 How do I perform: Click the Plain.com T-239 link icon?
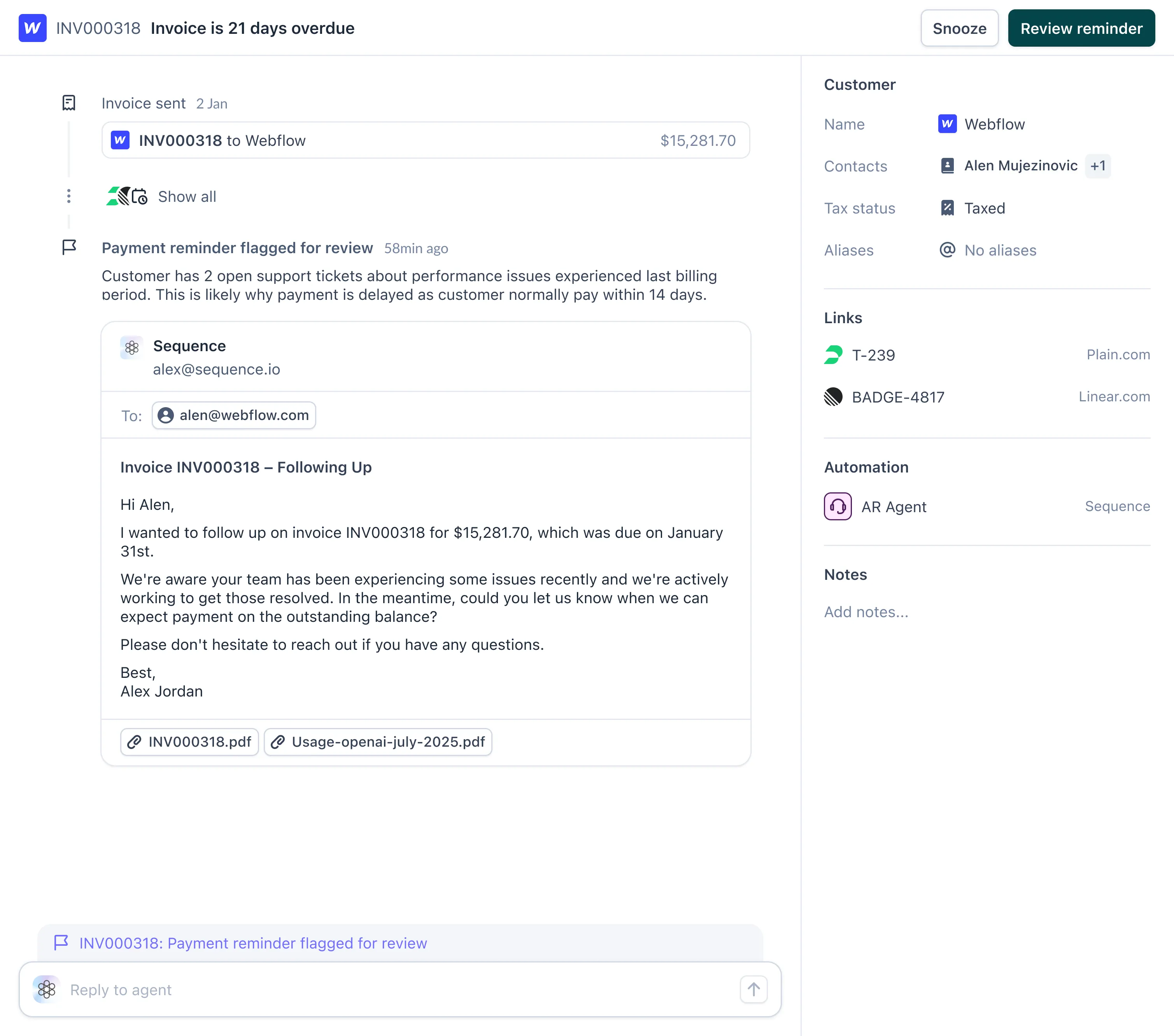[x=833, y=355]
